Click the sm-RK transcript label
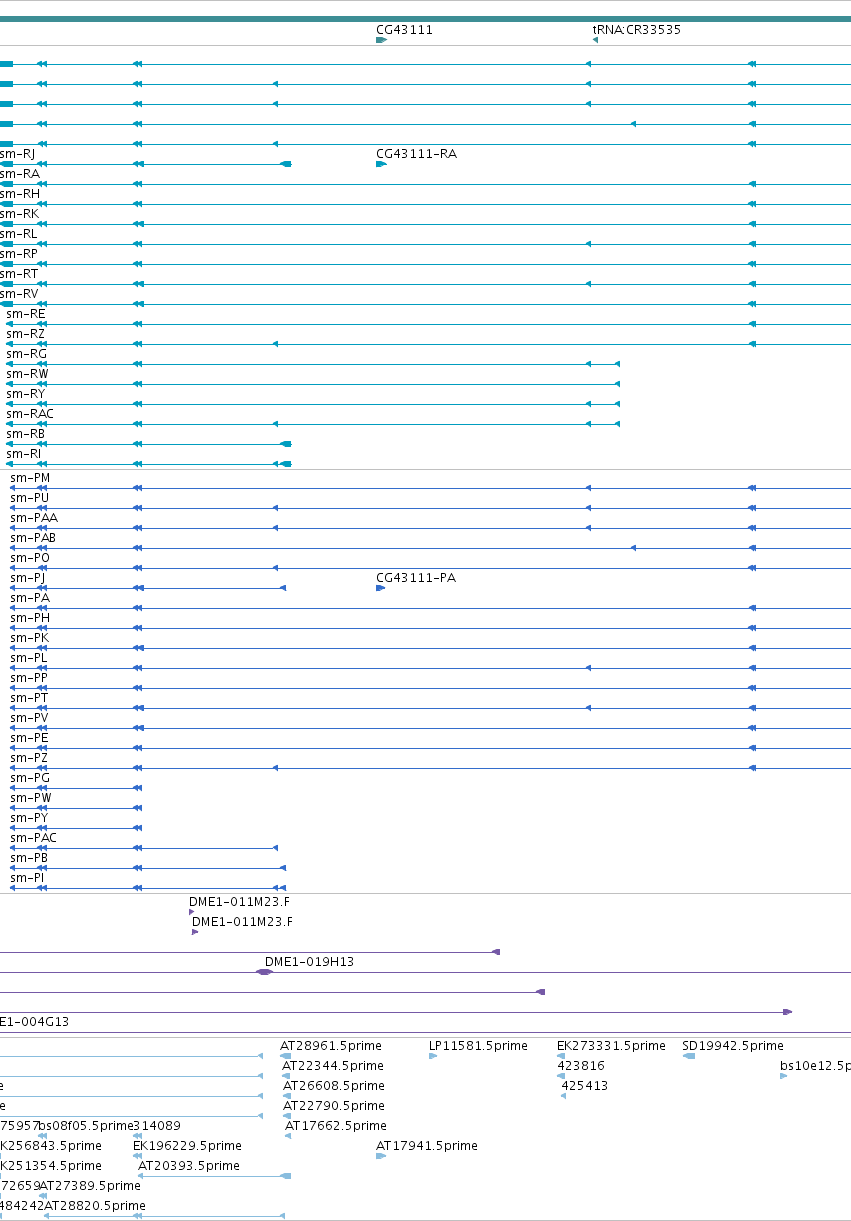The height and width of the screenshot is (1221, 851). pyautogui.click(x=20, y=214)
